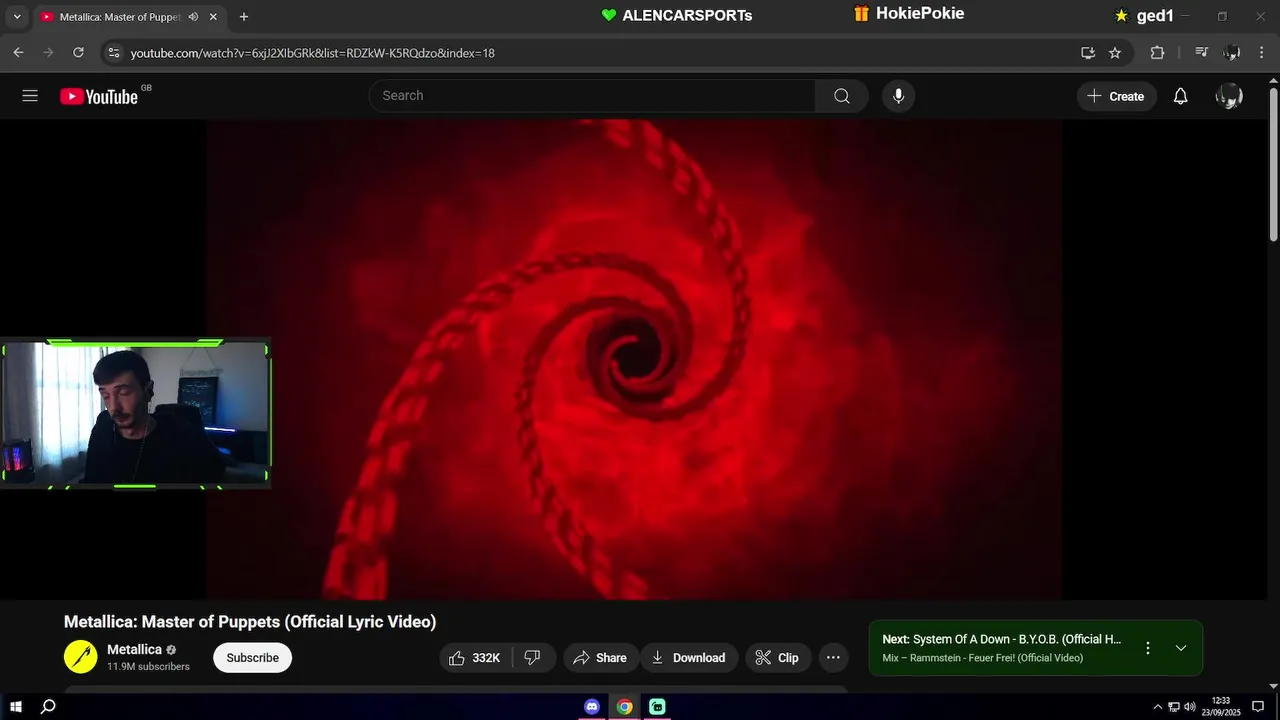
Task: Install app icon in address bar
Action: (1088, 53)
